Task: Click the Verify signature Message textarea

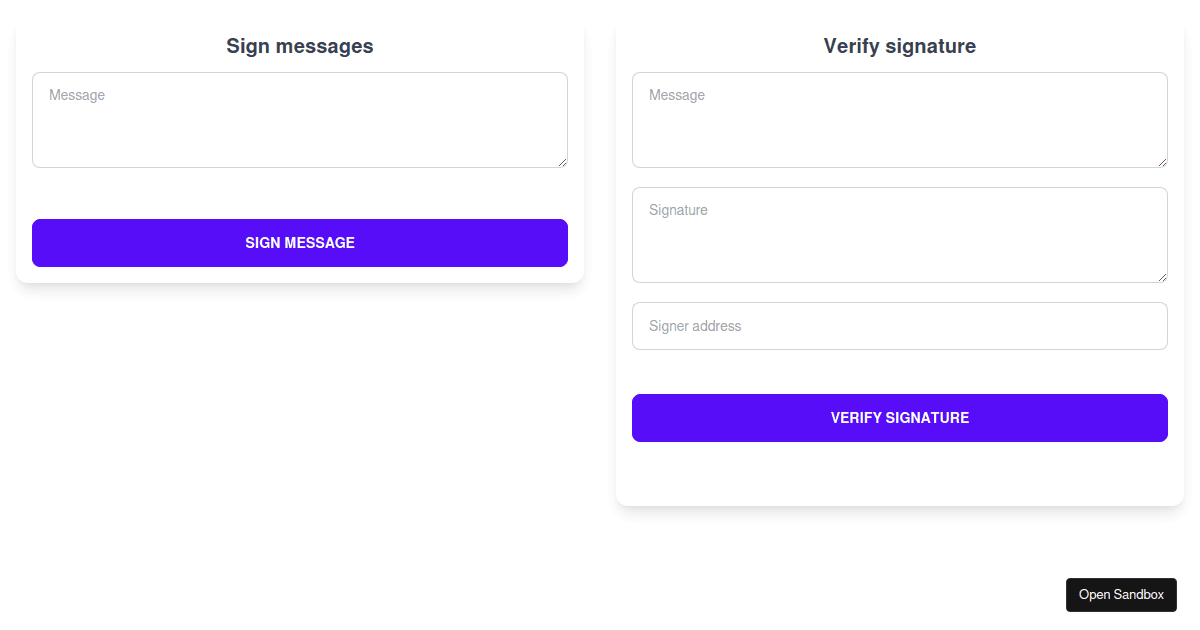Action: 900,119
